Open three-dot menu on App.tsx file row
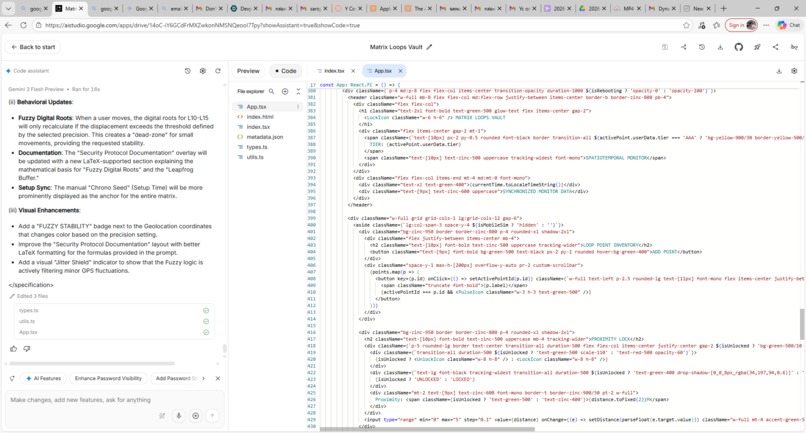The height and width of the screenshot is (433, 806). point(298,106)
